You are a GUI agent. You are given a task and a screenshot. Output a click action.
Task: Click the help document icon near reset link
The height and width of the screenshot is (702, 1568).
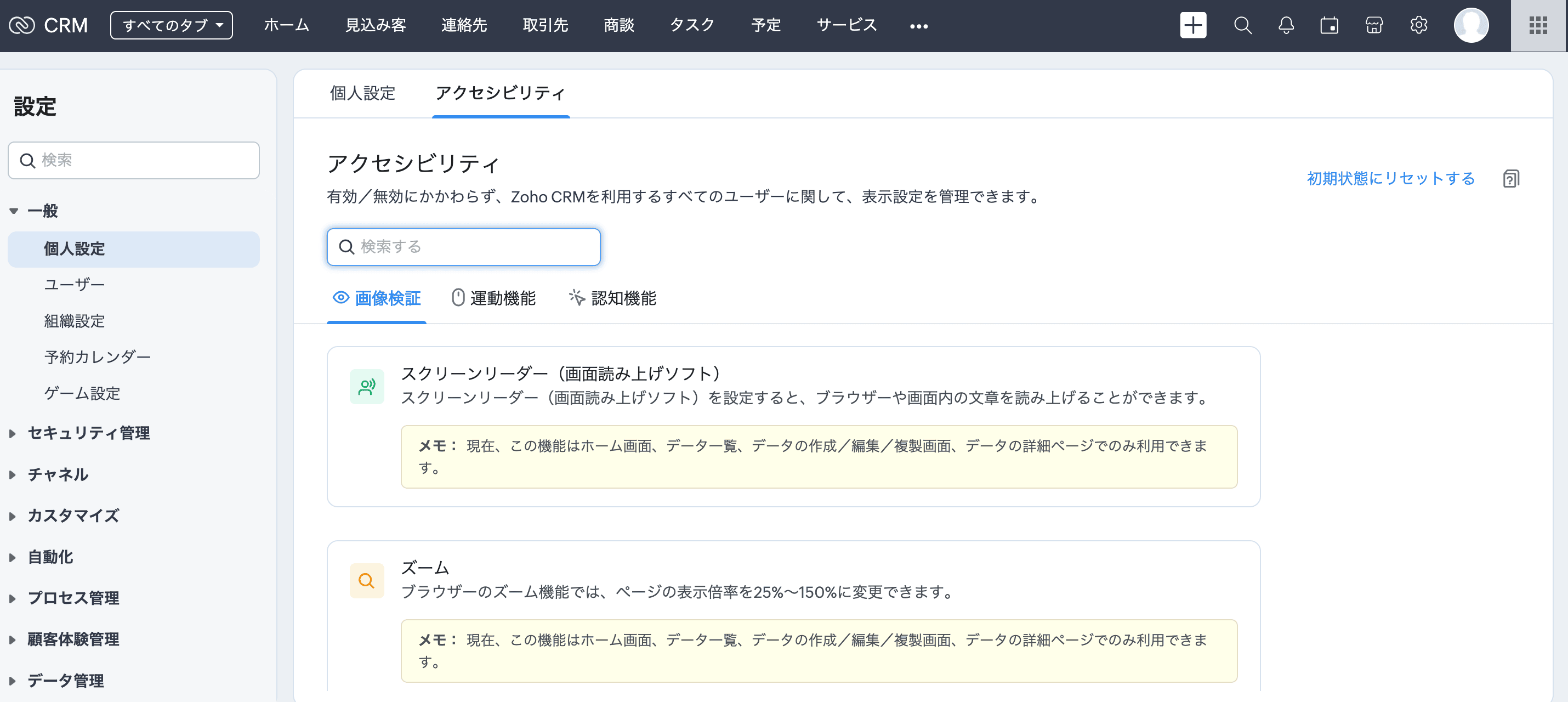tap(1511, 178)
